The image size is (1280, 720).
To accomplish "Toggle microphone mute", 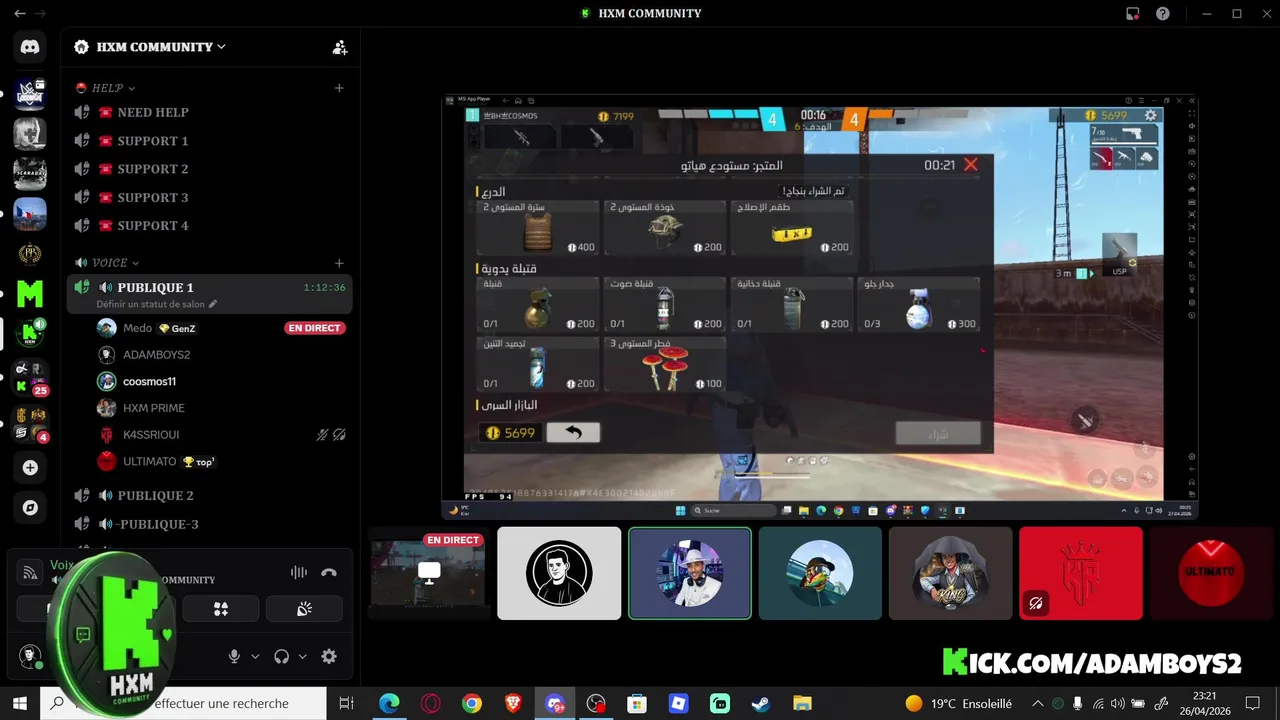I will coord(234,657).
